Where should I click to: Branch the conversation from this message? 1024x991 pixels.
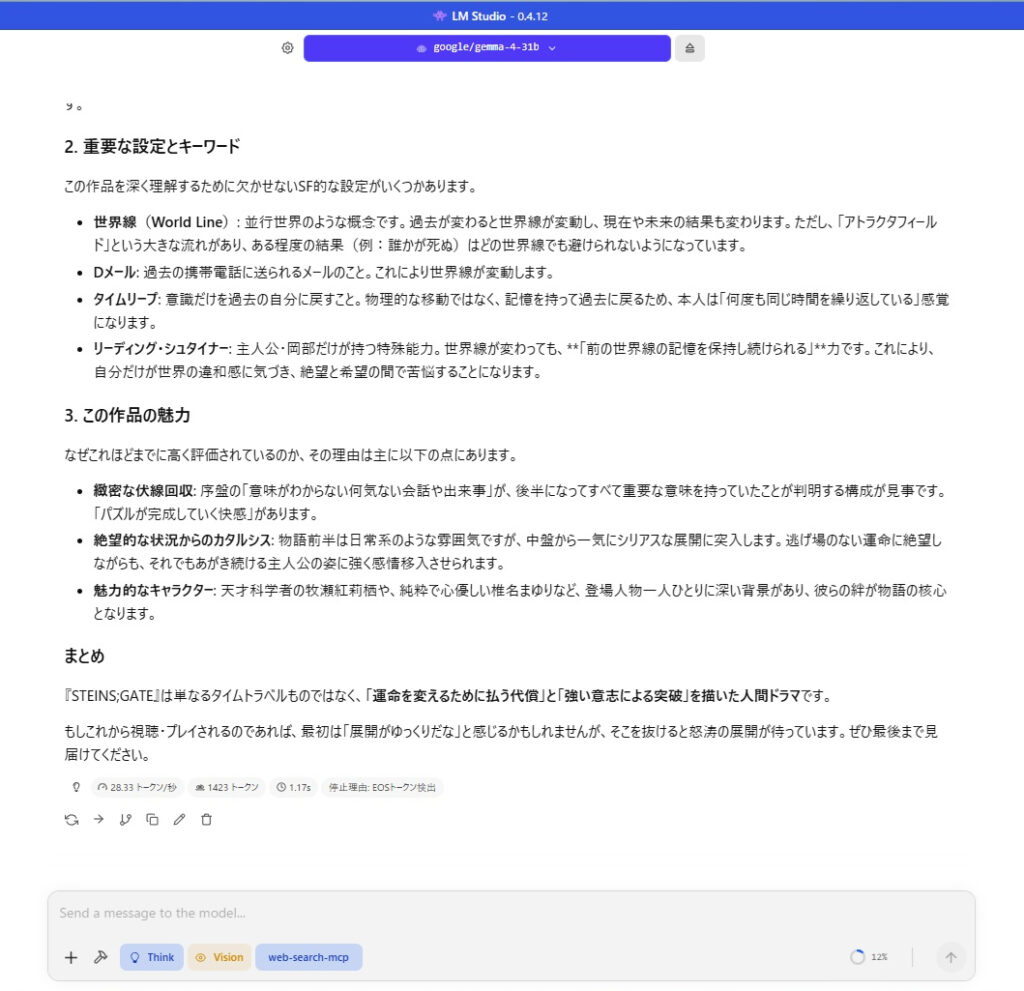coord(126,819)
